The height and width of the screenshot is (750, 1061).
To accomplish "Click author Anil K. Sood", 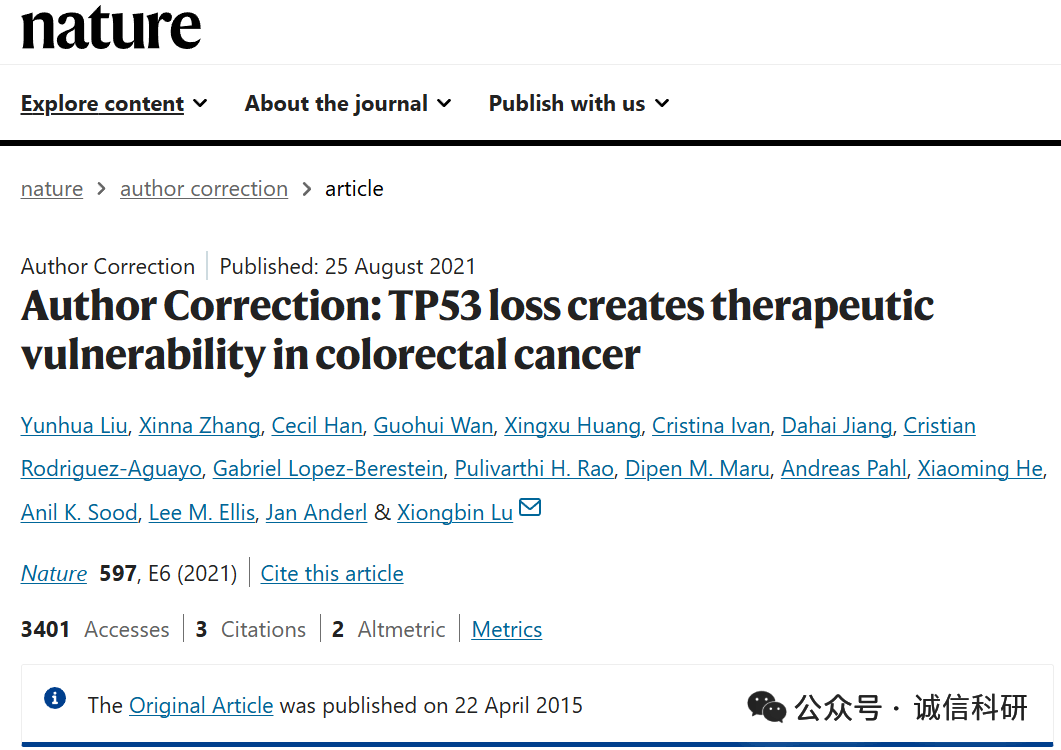I will pyautogui.click(x=79, y=513).
